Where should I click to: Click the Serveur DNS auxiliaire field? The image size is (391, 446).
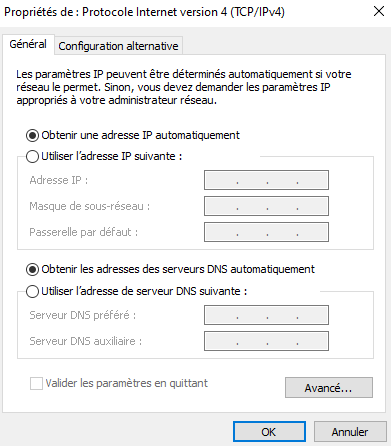(x=266, y=341)
